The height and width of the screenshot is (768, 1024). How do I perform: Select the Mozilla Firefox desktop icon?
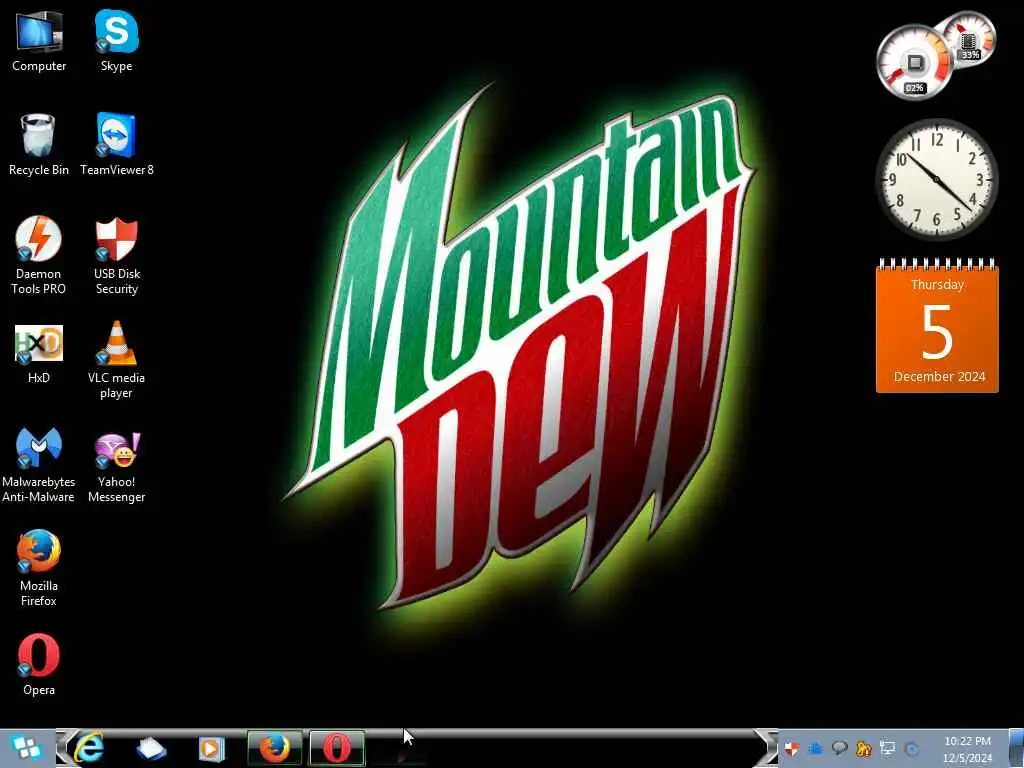pyautogui.click(x=39, y=568)
